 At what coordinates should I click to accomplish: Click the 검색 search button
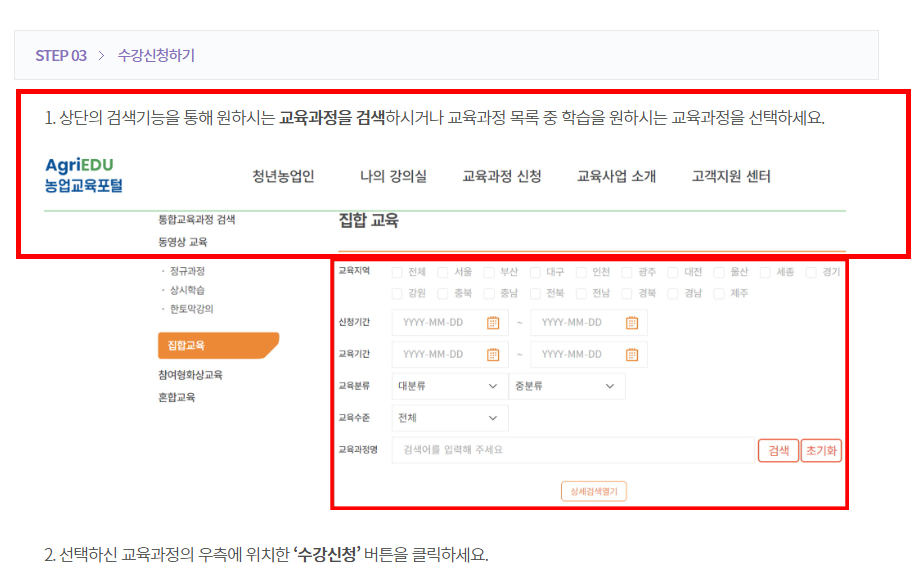point(778,451)
